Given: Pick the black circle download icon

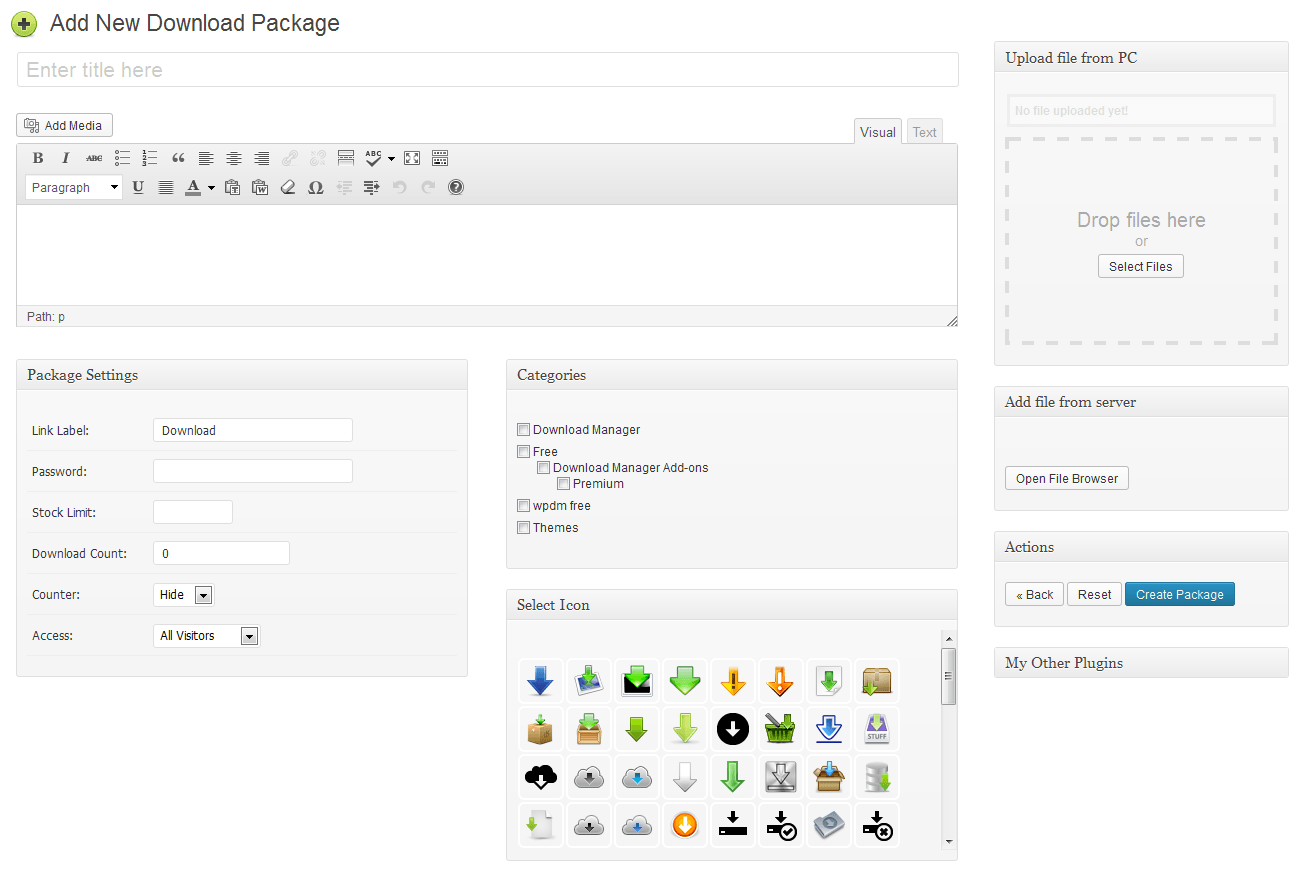Looking at the screenshot, I should 732,729.
